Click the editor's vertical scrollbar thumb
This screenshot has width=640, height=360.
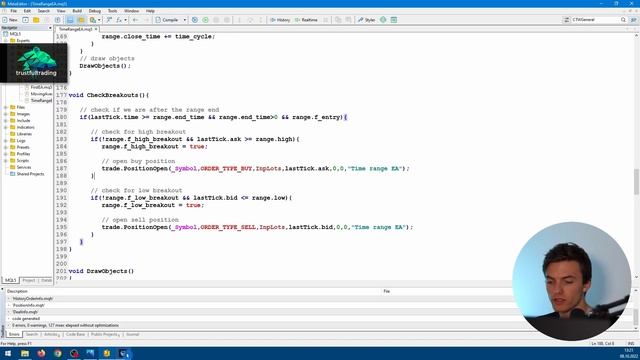click(x=636, y=181)
